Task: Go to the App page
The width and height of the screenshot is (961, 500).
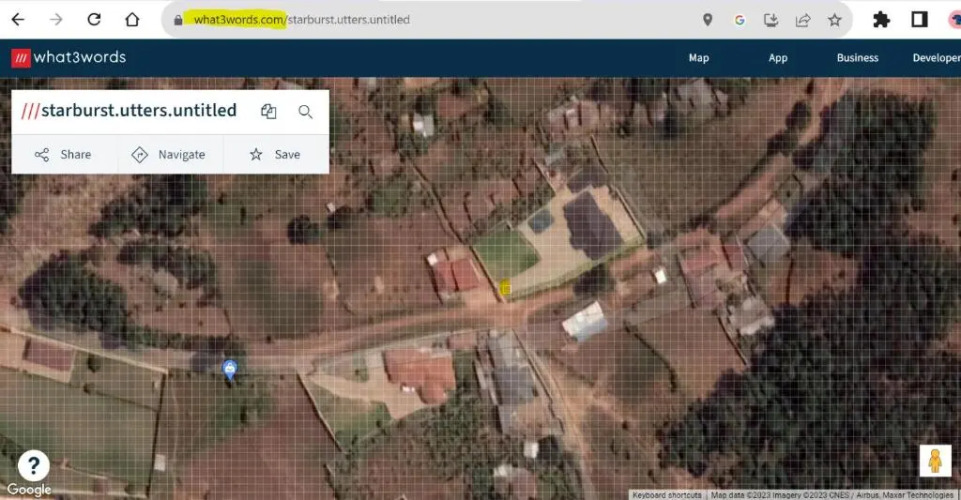Action: pyautogui.click(x=778, y=58)
